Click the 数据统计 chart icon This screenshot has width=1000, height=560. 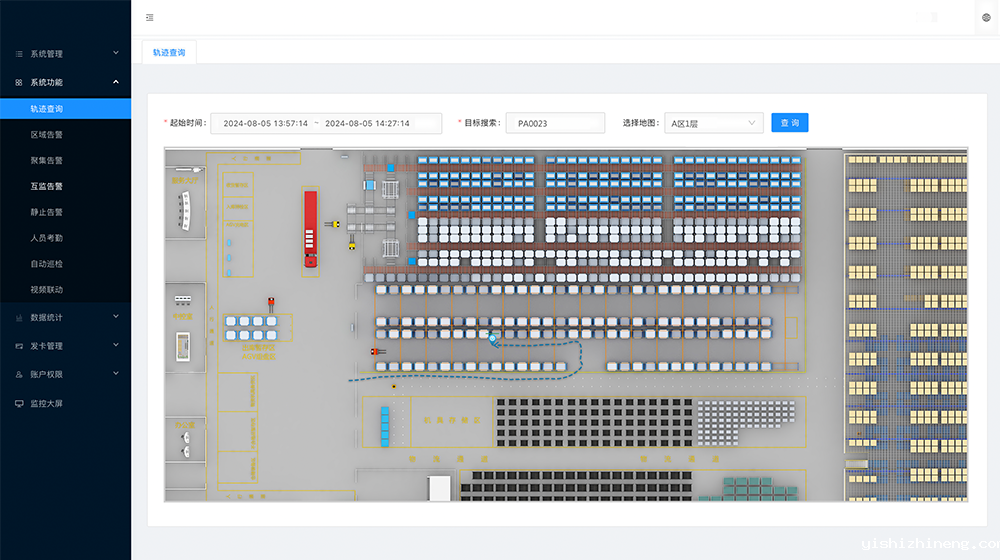click(19, 317)
